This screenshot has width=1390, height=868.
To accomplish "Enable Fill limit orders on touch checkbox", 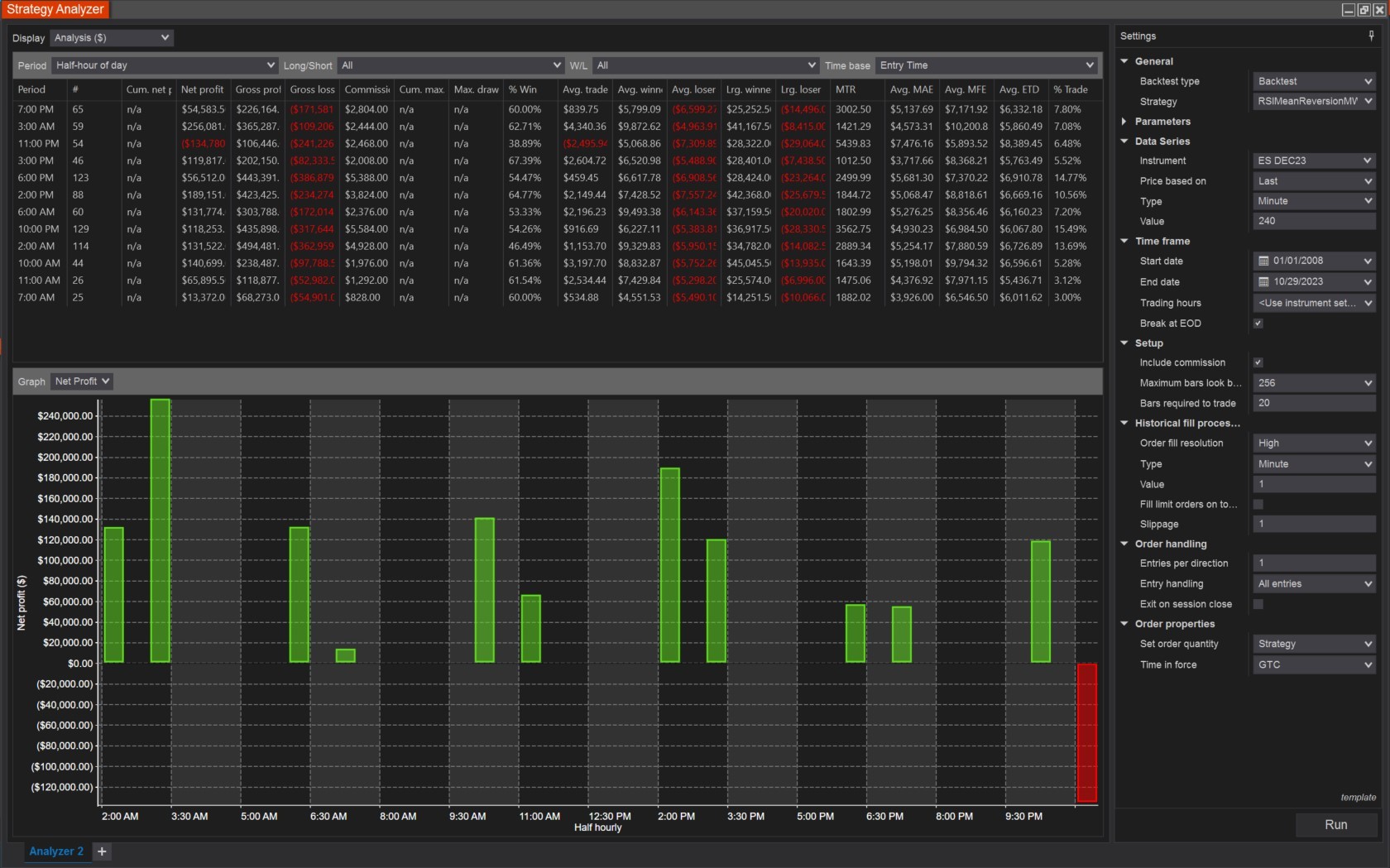I will click(1258, 504).
